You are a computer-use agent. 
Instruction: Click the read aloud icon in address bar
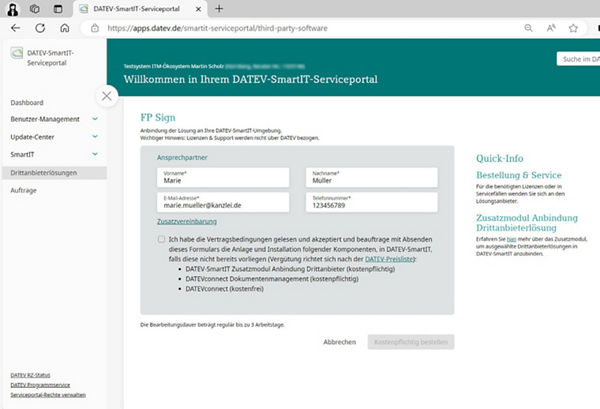click(x=552, y=28)
